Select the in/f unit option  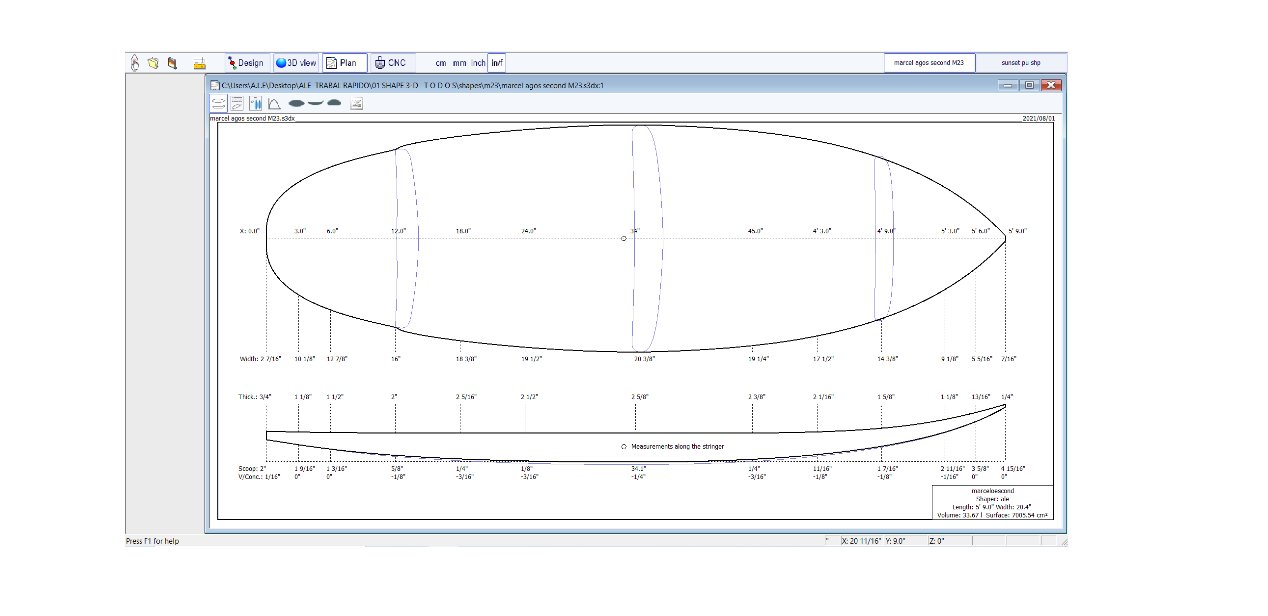tap(497, 63)
